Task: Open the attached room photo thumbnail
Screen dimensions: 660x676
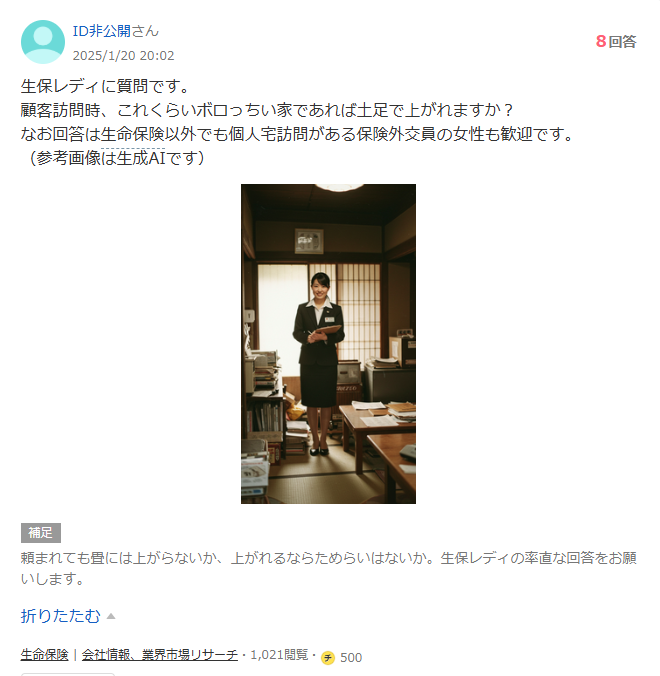Action: click(328, 344)
